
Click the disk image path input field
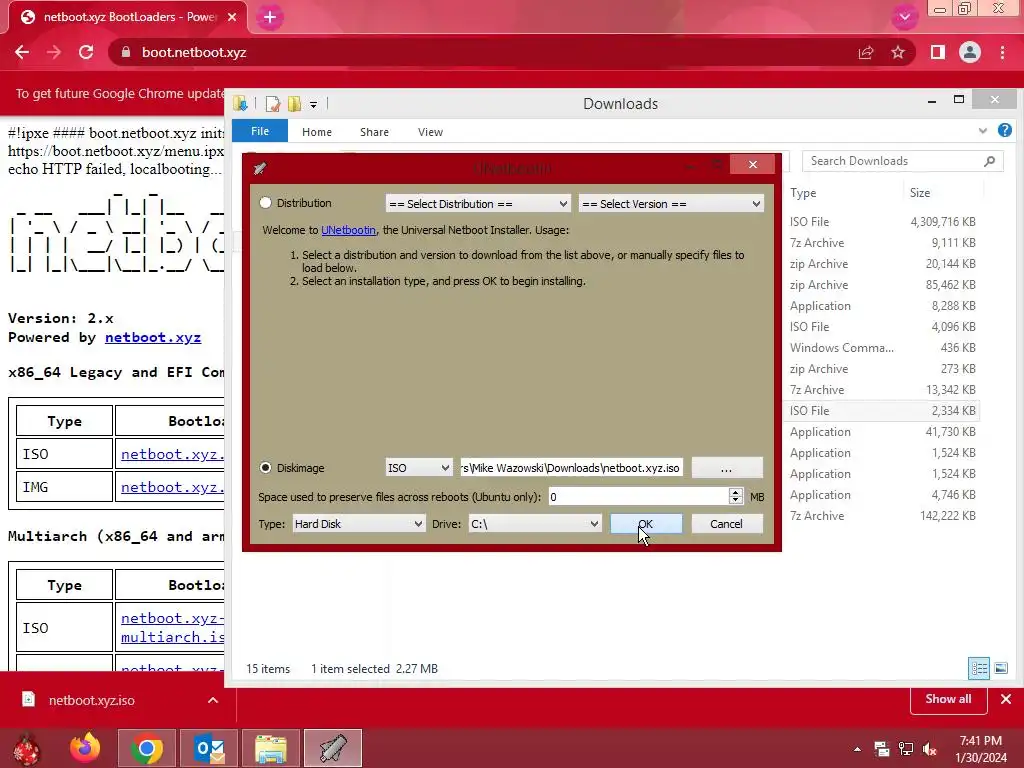pos(571,468)
